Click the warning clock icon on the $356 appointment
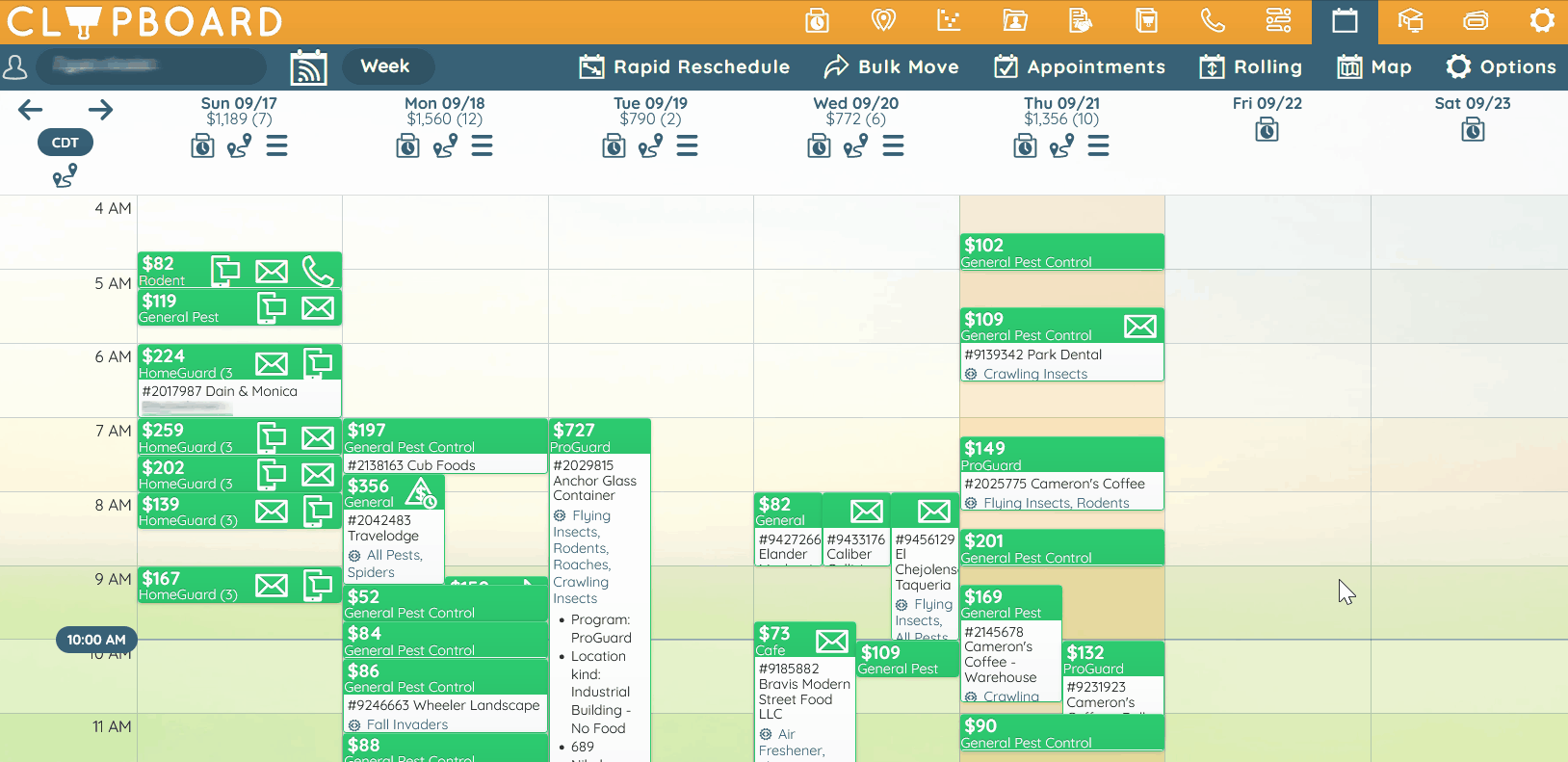Image resolution: width=1568 pixels, height=762 pixels. 422,493
